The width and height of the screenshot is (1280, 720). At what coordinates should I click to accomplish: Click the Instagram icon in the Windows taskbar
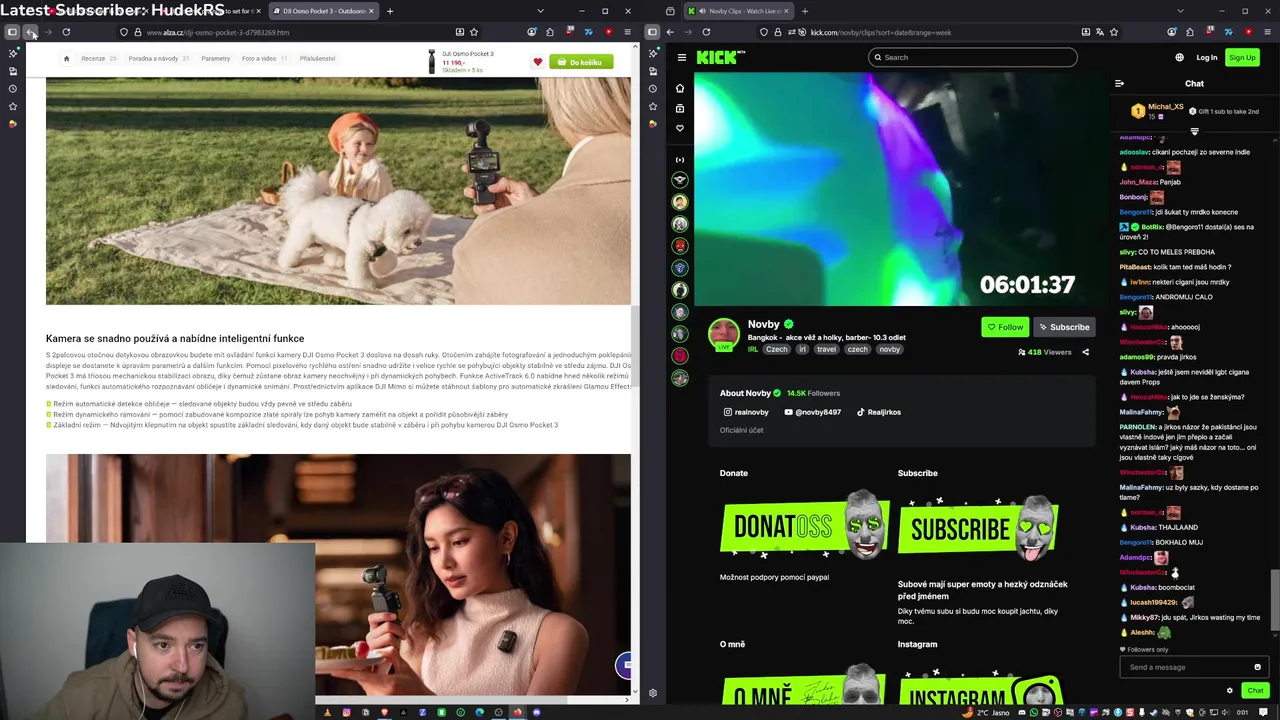click(346, 712)
